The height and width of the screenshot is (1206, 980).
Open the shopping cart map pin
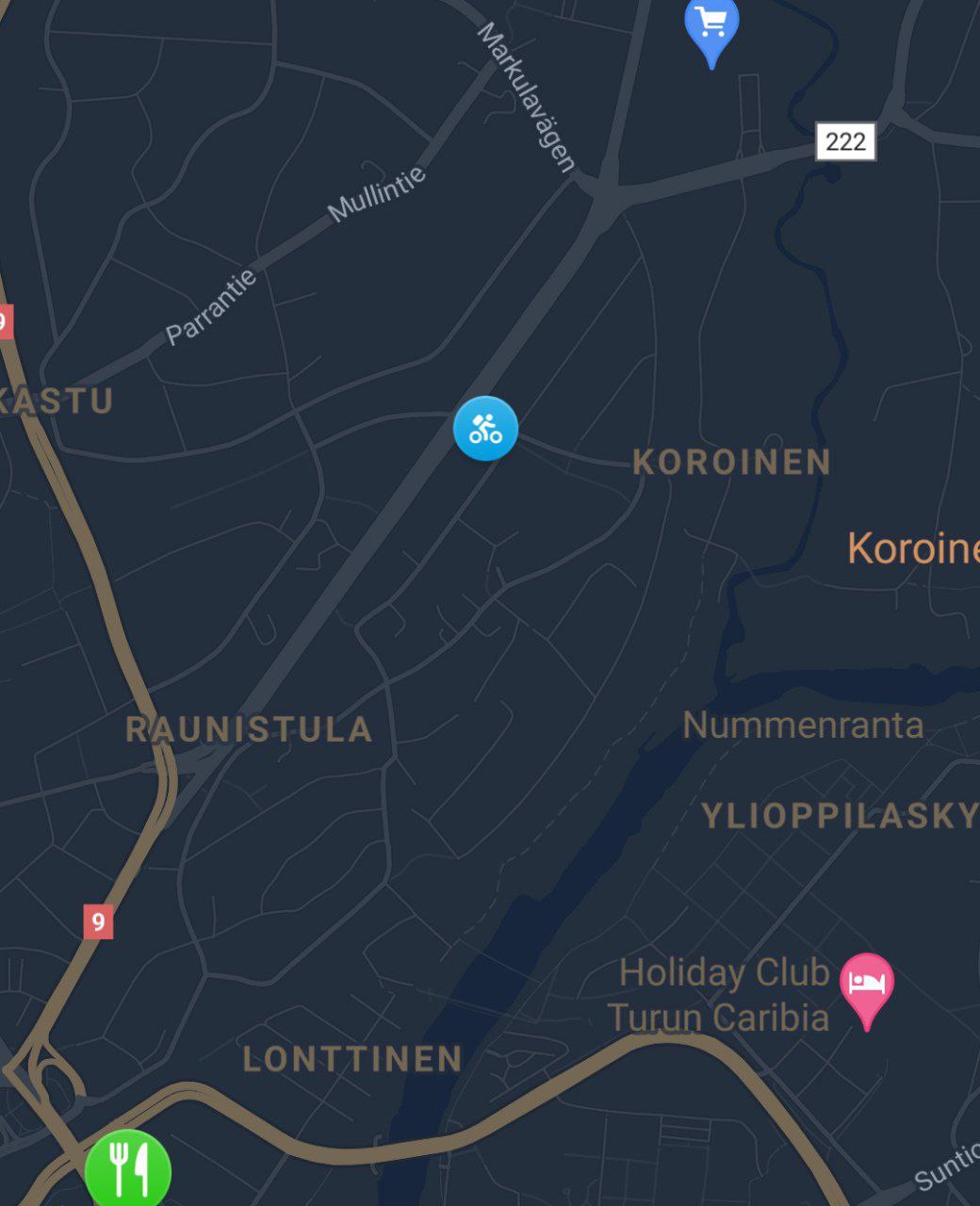711,28
